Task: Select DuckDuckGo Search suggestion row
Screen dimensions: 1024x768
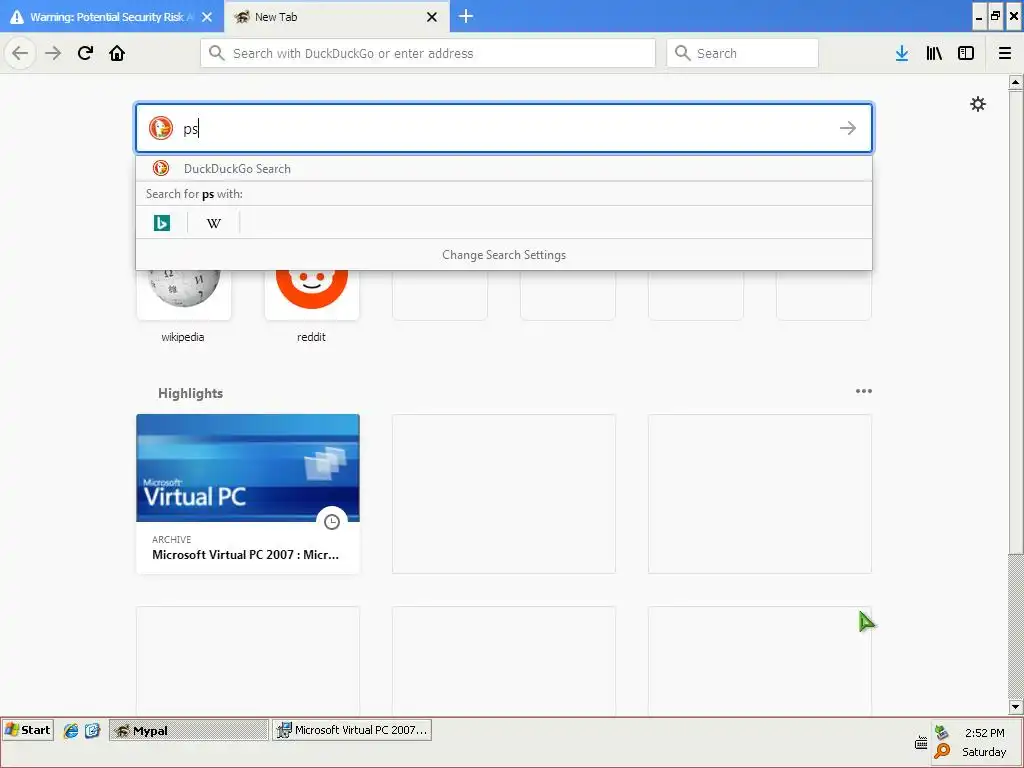Action: 504,168
